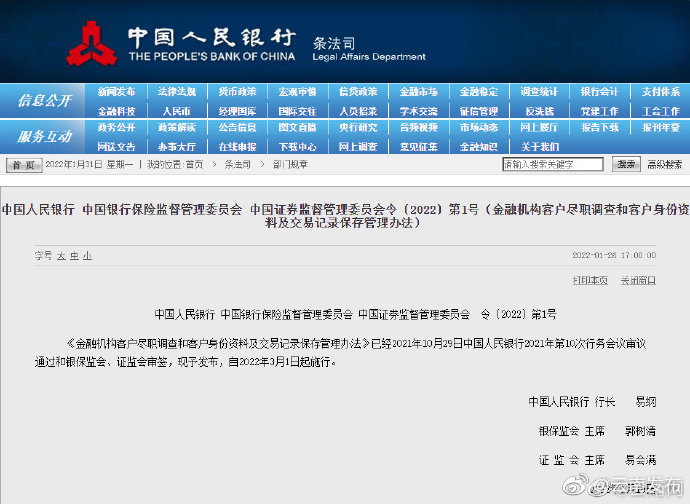Open 办事大厅 menu item
Screen dimensions: 690x504
click(x=176, y=147)
